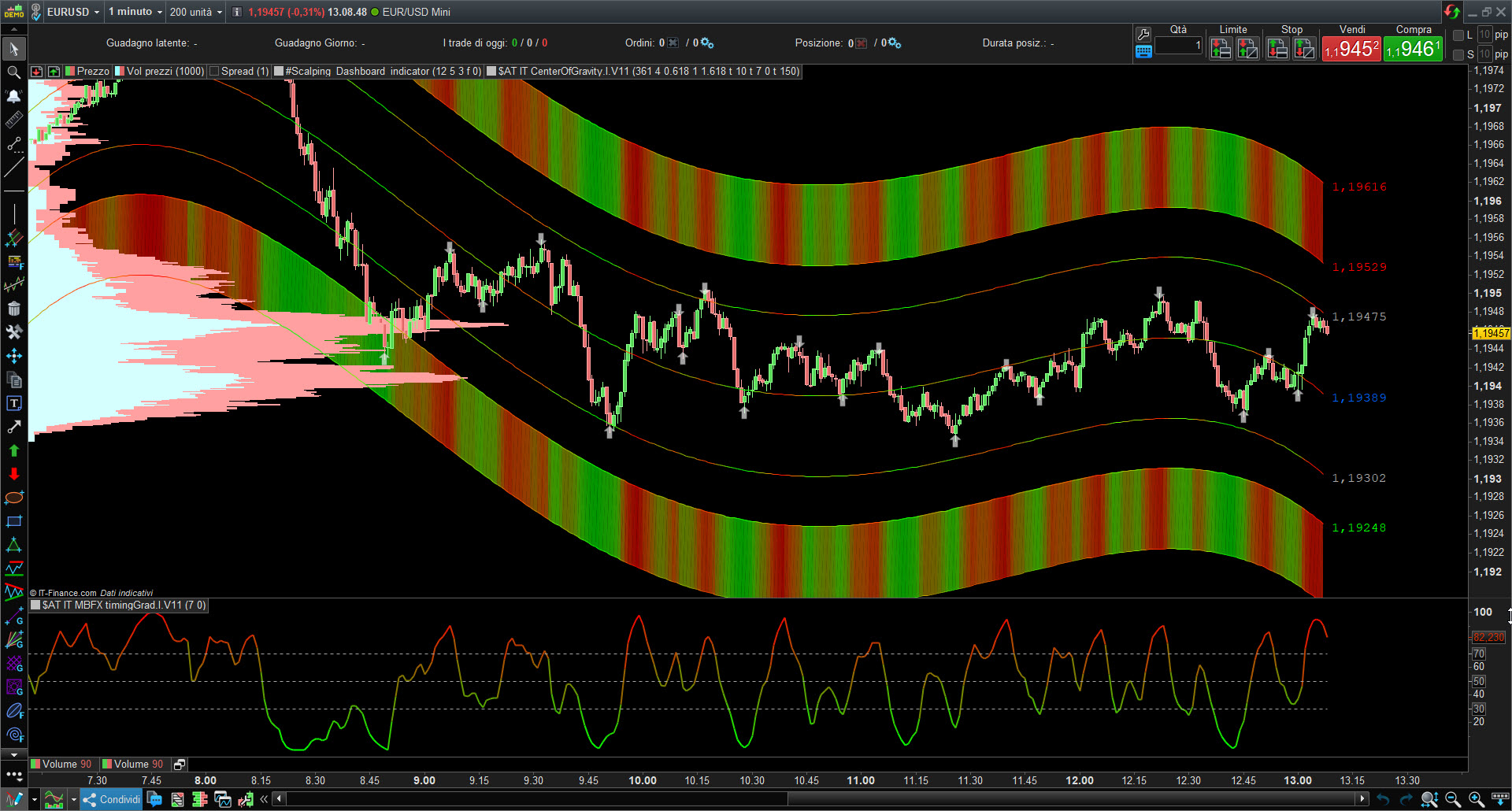The width and height of the screenshot is (1512, 811).
Task: Open the 200 unità dropdown
Action: [196, 12]
